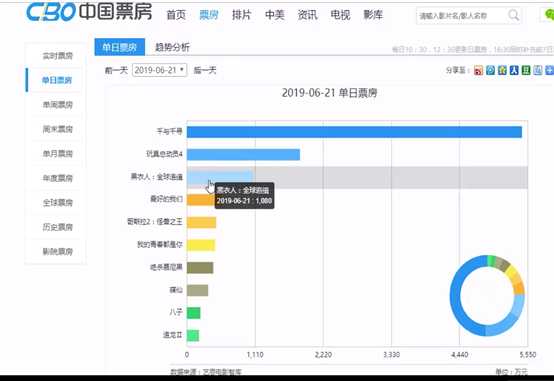Click the light-blue share icon after Douban
The height and width of the screenshot is (381, 554).
pyautogui.click(x=538, y=70)
